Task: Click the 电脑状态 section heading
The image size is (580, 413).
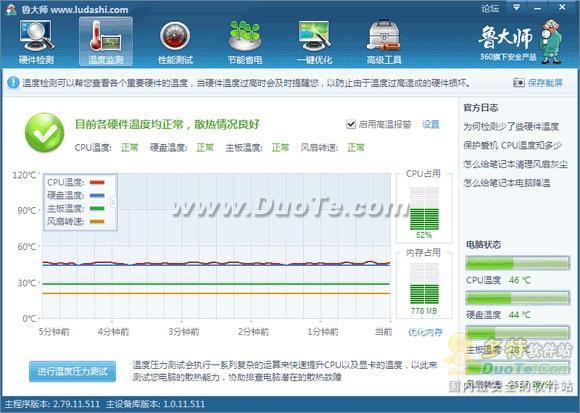Action: [x=483, y=244]
